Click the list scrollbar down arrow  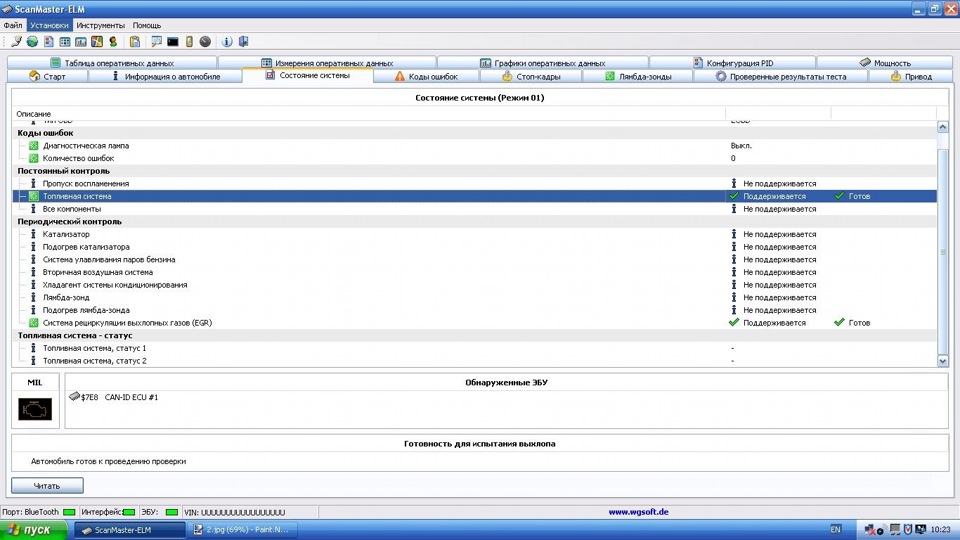[x=943, y=361]
